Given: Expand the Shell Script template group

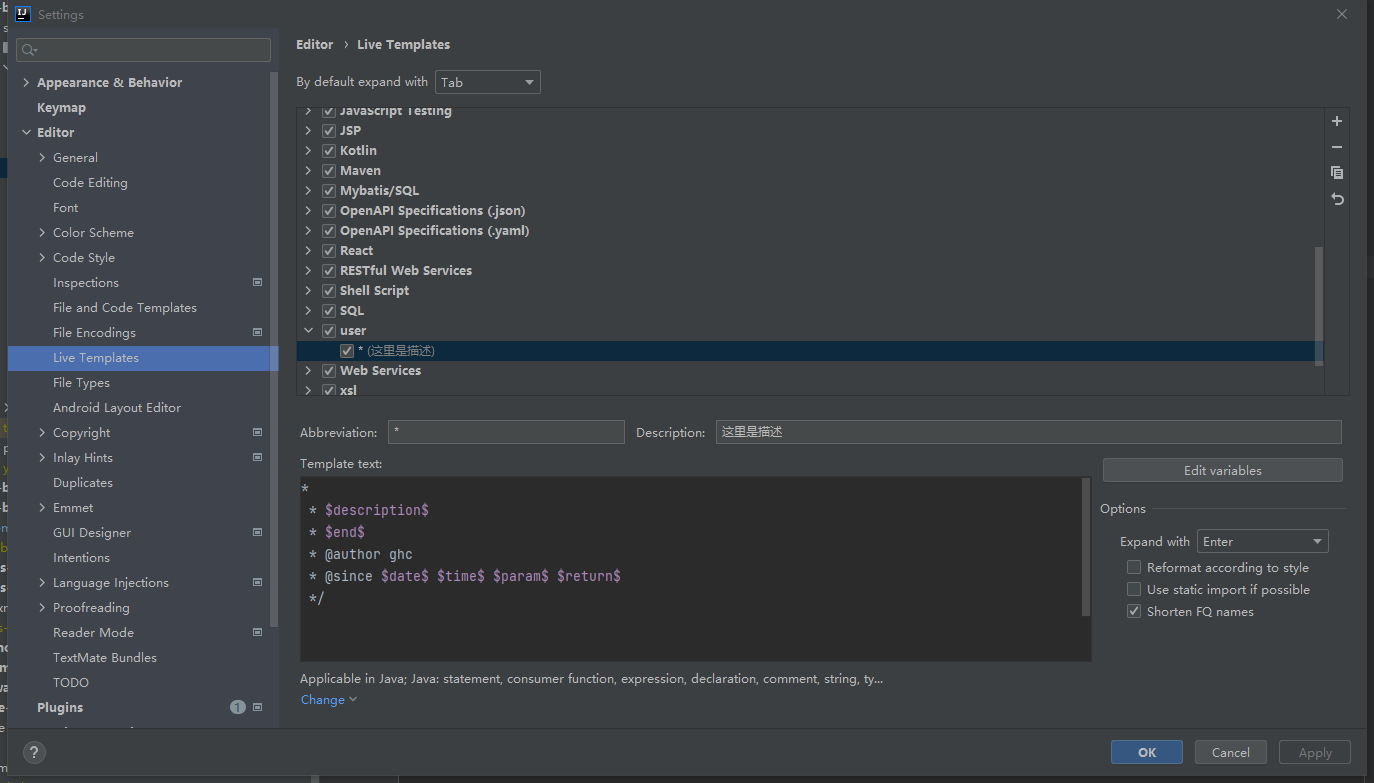Looking at the screenshot, I should 309,291.
